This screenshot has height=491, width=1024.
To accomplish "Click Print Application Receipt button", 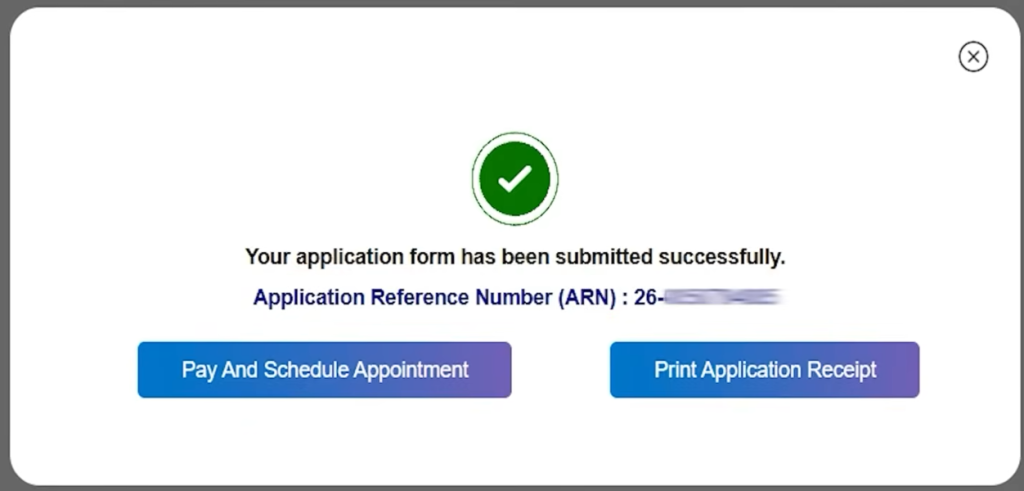I will tap(764, 370).
